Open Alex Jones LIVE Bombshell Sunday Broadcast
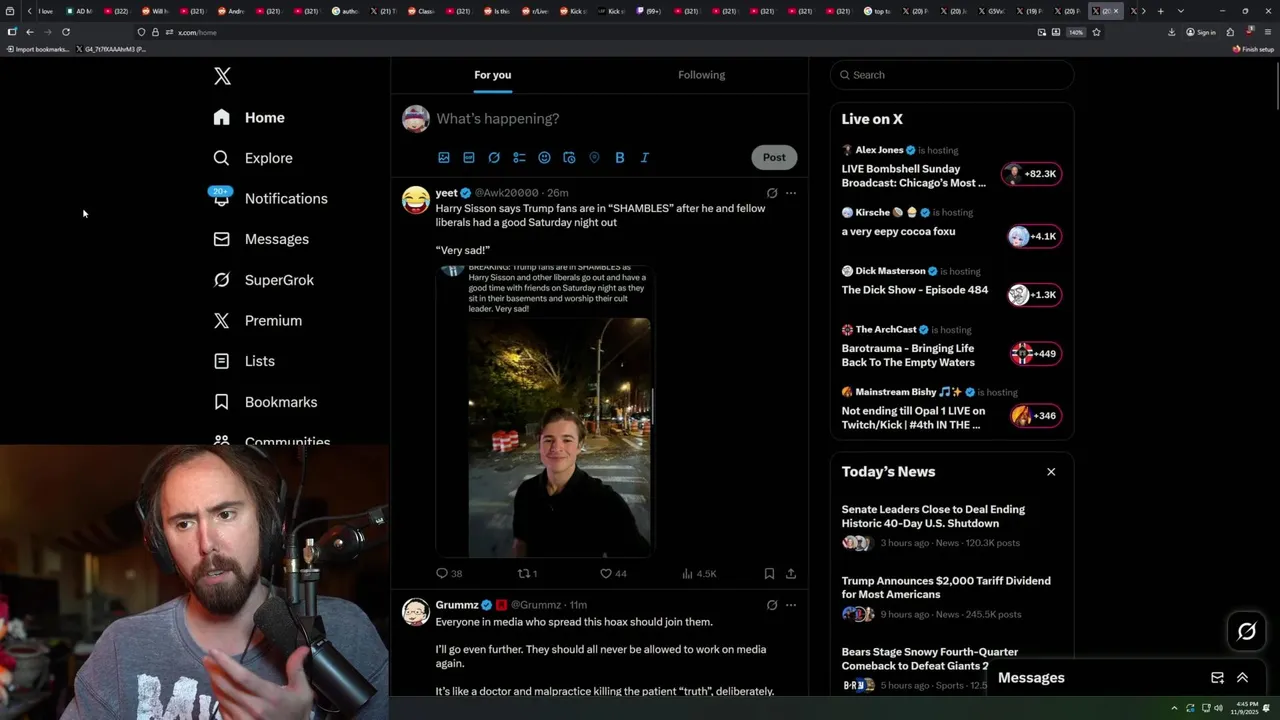Viewport: 1280px width, 720px height. tap(913, 176)
